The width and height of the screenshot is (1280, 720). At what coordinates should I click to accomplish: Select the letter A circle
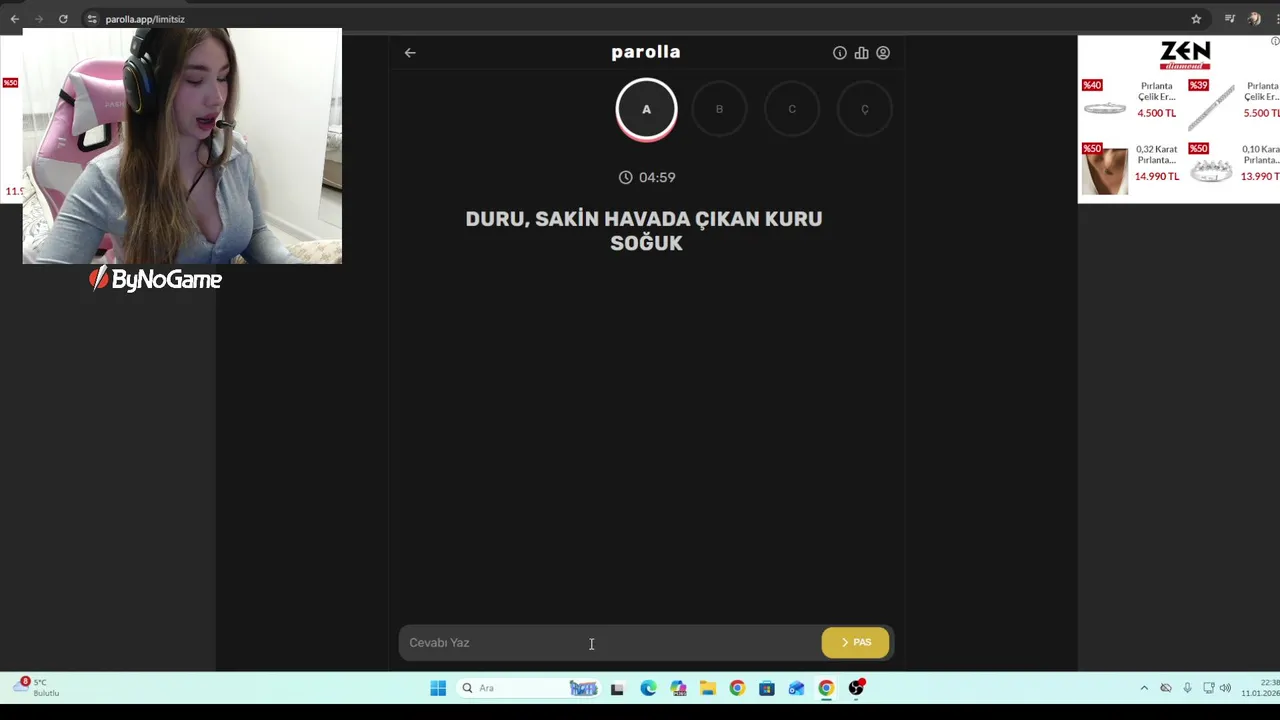[646, 109]
